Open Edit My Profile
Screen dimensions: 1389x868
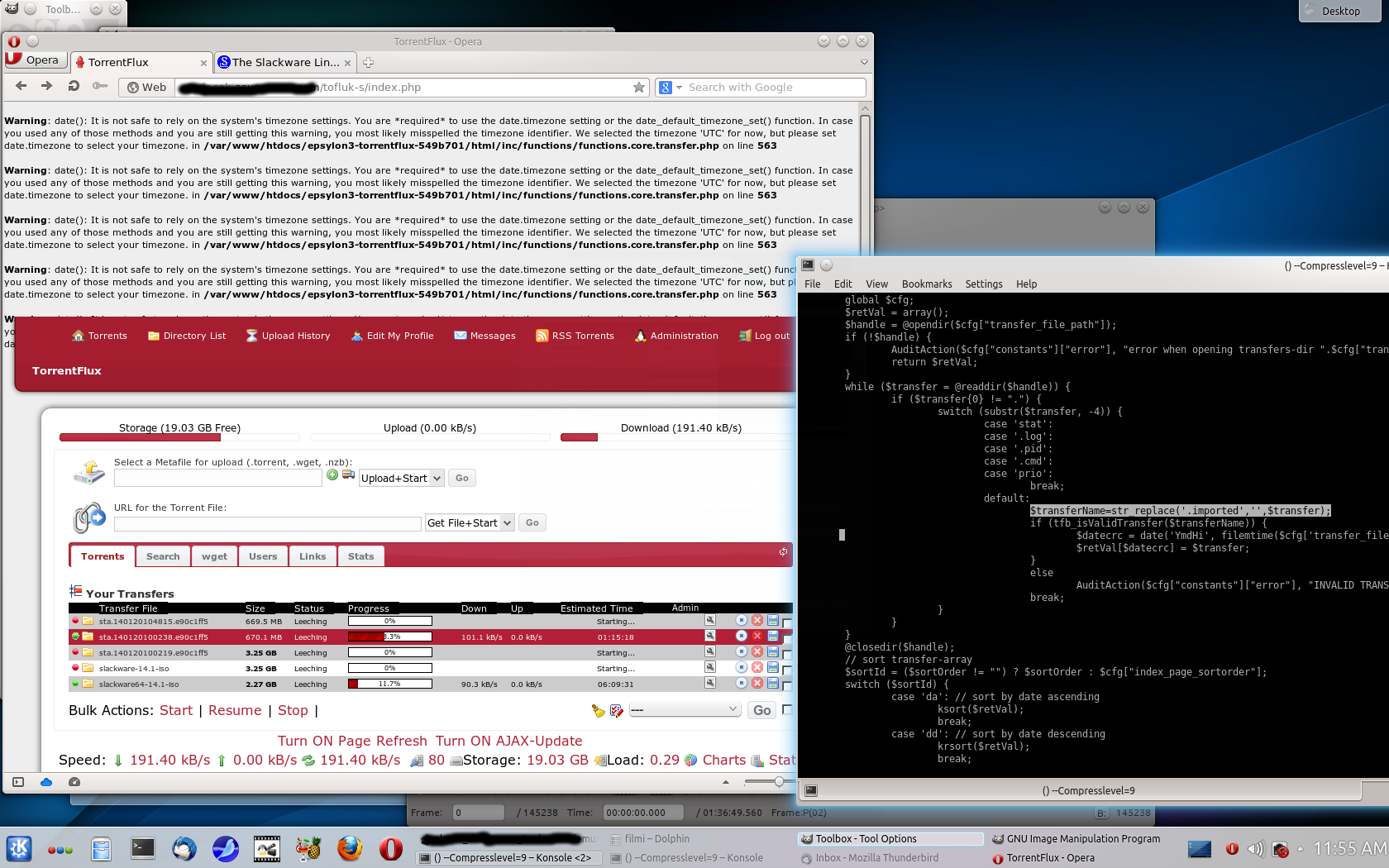(x=392, y=336)
